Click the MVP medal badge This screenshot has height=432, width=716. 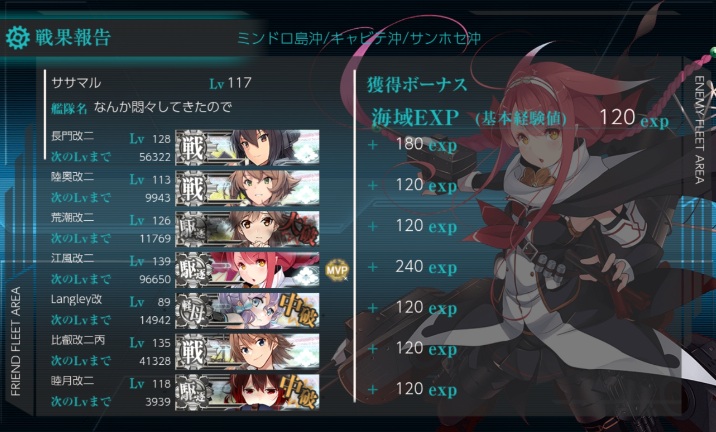337,270
